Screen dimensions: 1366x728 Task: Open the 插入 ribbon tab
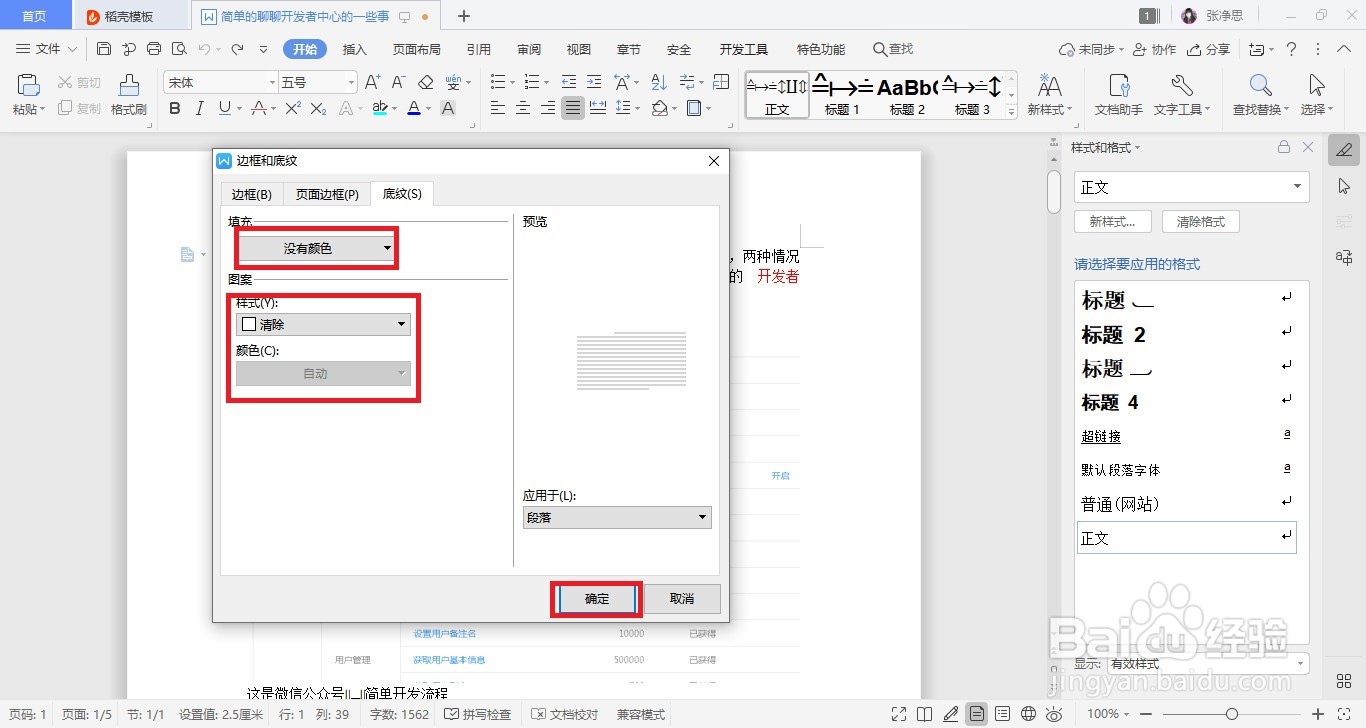click(x=354, y=48)
